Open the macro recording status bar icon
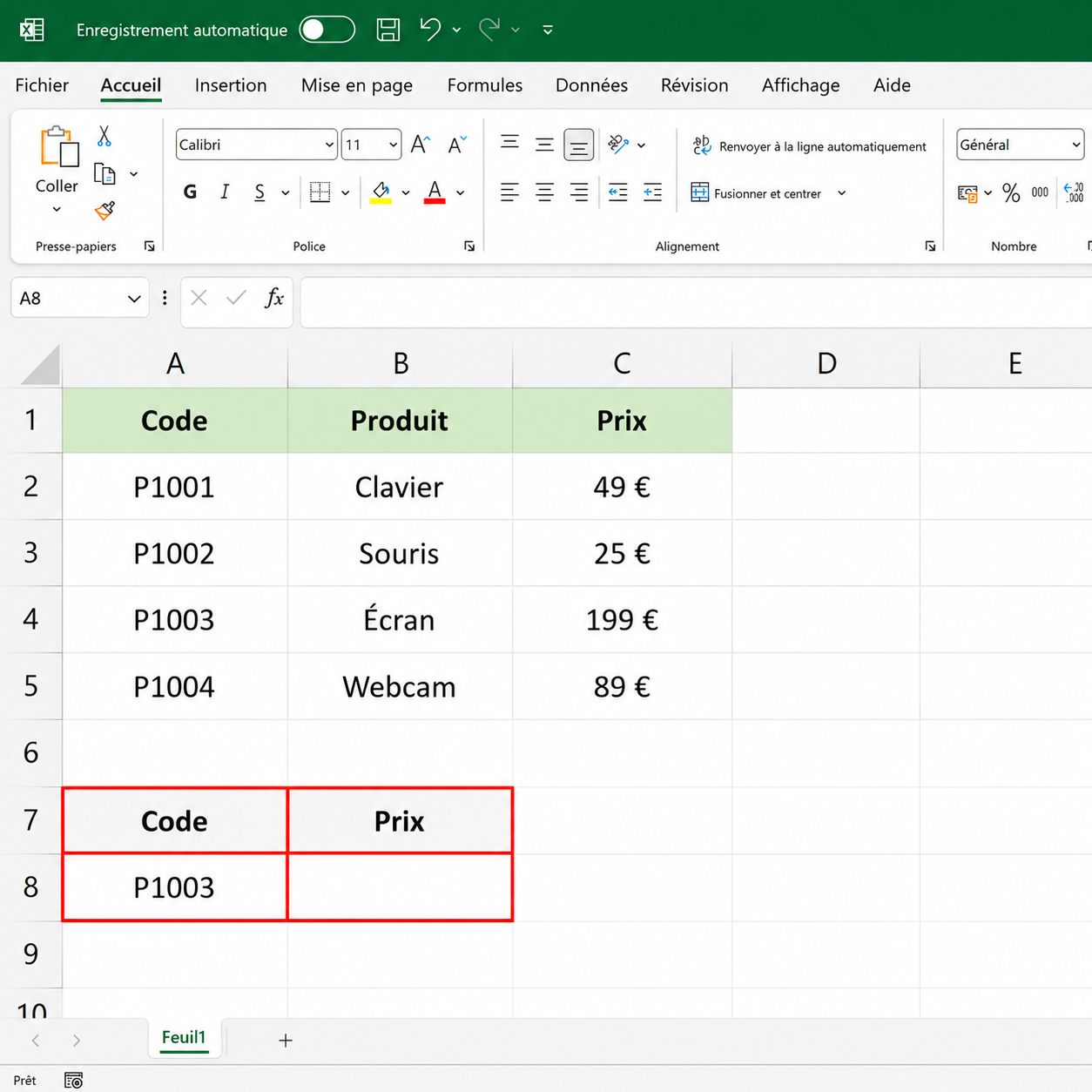 (x=73, y=1080)
